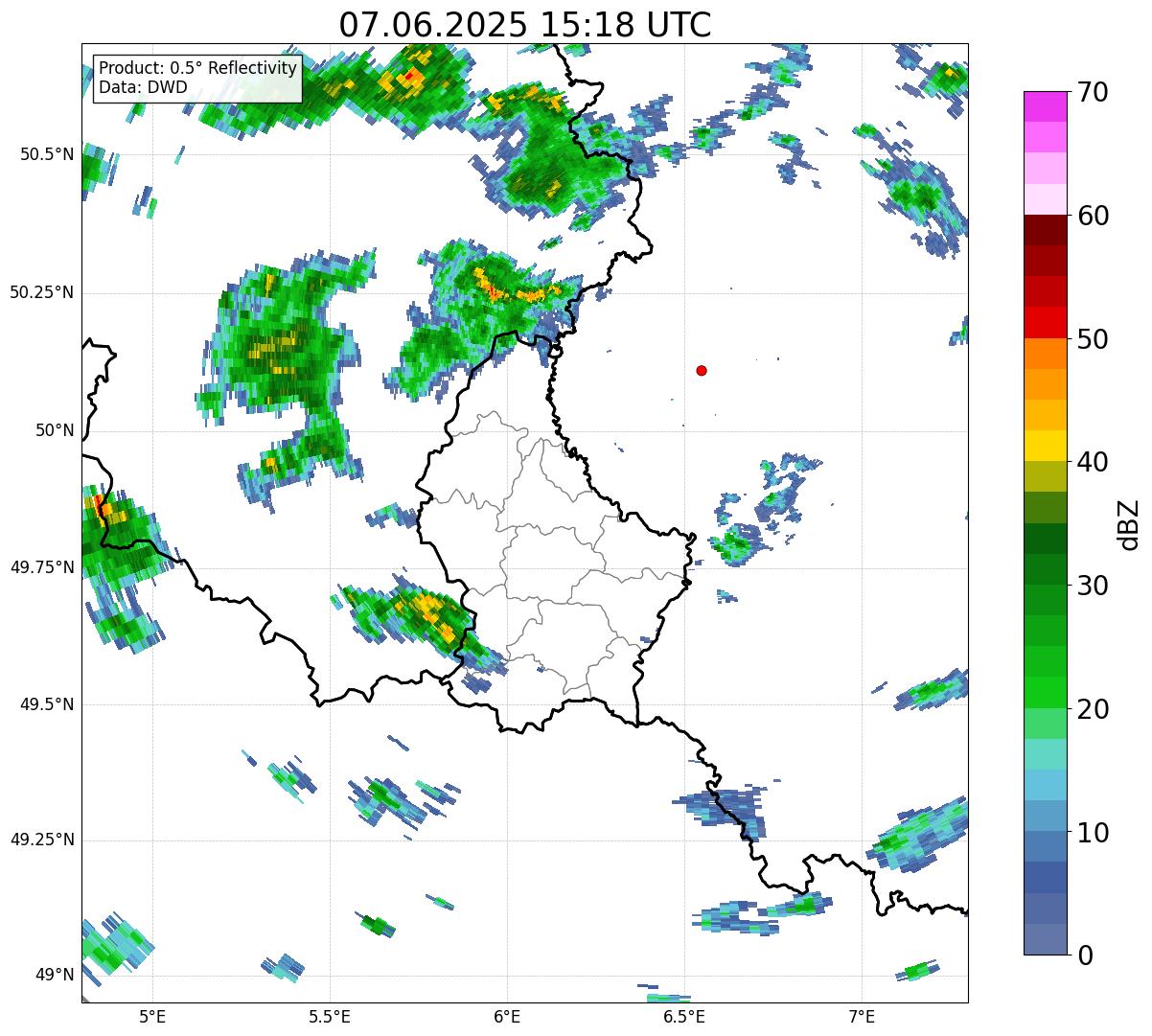
Task: Click the latitude label 49.25°N
Action: pos(42,840)
